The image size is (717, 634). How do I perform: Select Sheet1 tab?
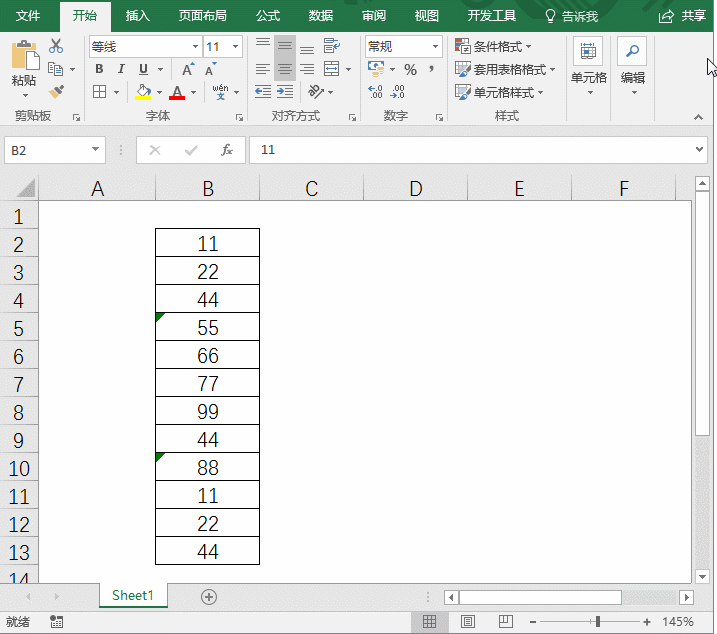[x=133, y=596]
